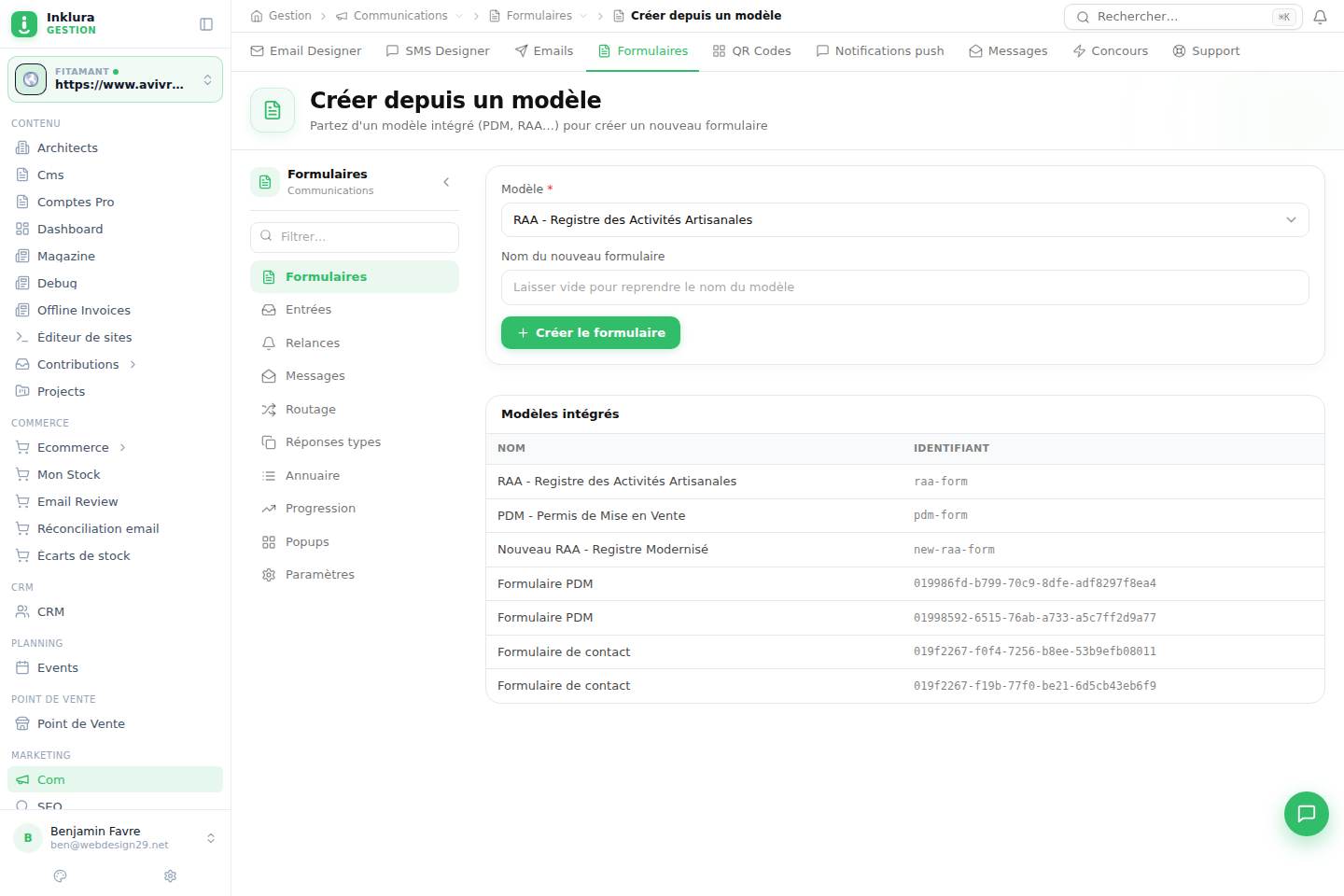This screenshot has width=1344, height=896.
Task: Open the Benjamin Favre account menu
Action: pyautogui.click(x=116, y=837)
